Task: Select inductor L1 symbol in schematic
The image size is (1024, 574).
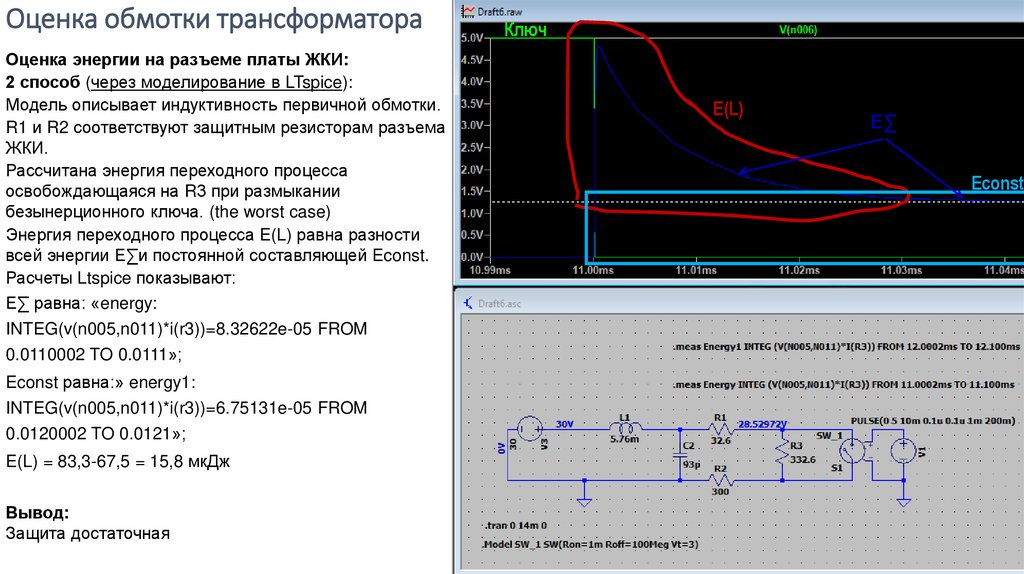Action: [626, 427]
